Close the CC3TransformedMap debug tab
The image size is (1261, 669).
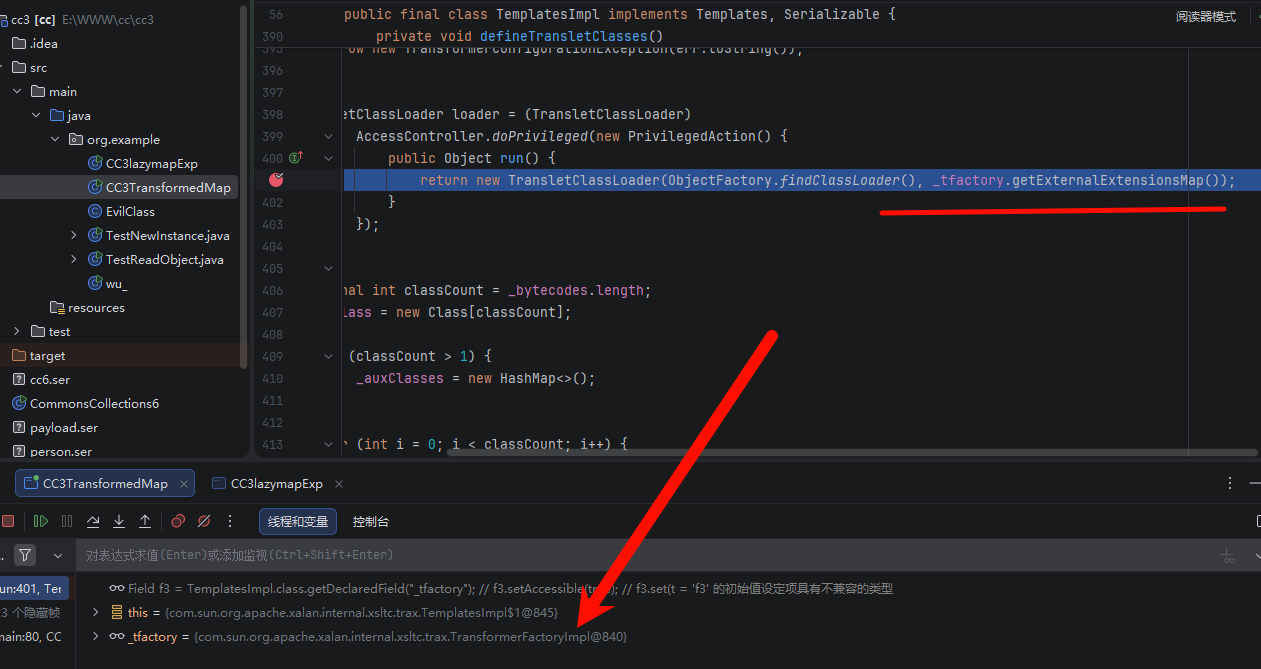coord(184,483)
